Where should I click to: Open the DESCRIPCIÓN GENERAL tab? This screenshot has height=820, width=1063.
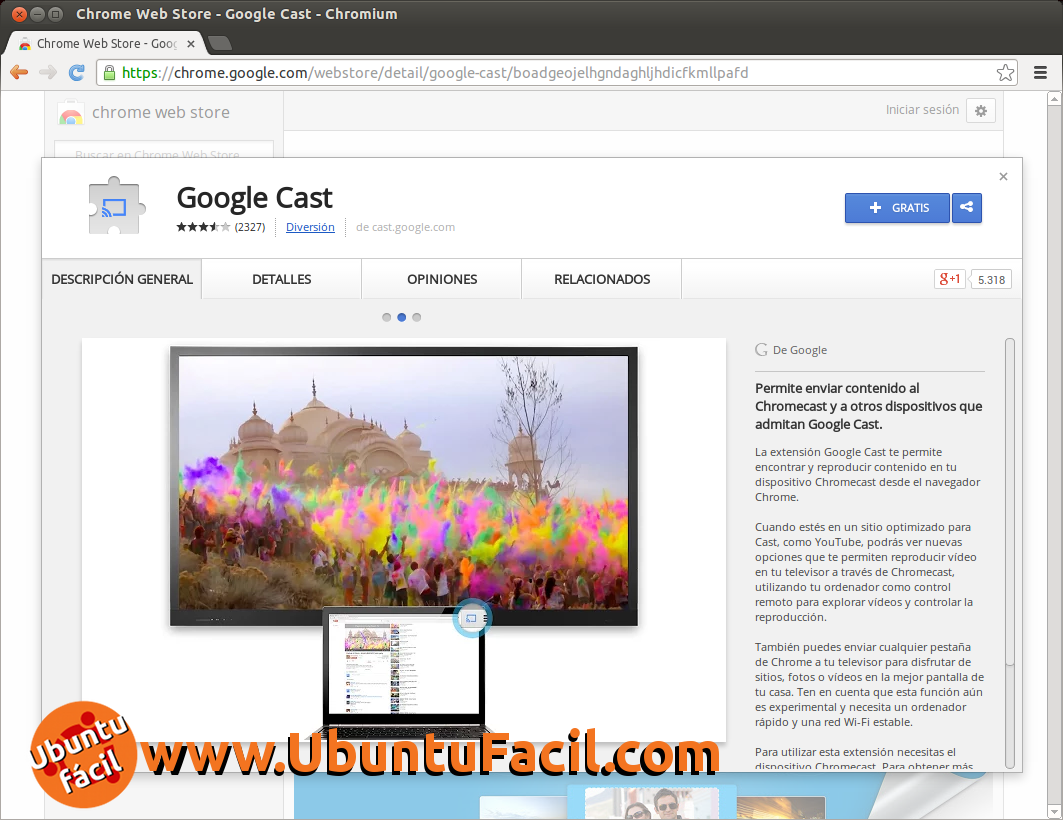(x=122, y=279)
